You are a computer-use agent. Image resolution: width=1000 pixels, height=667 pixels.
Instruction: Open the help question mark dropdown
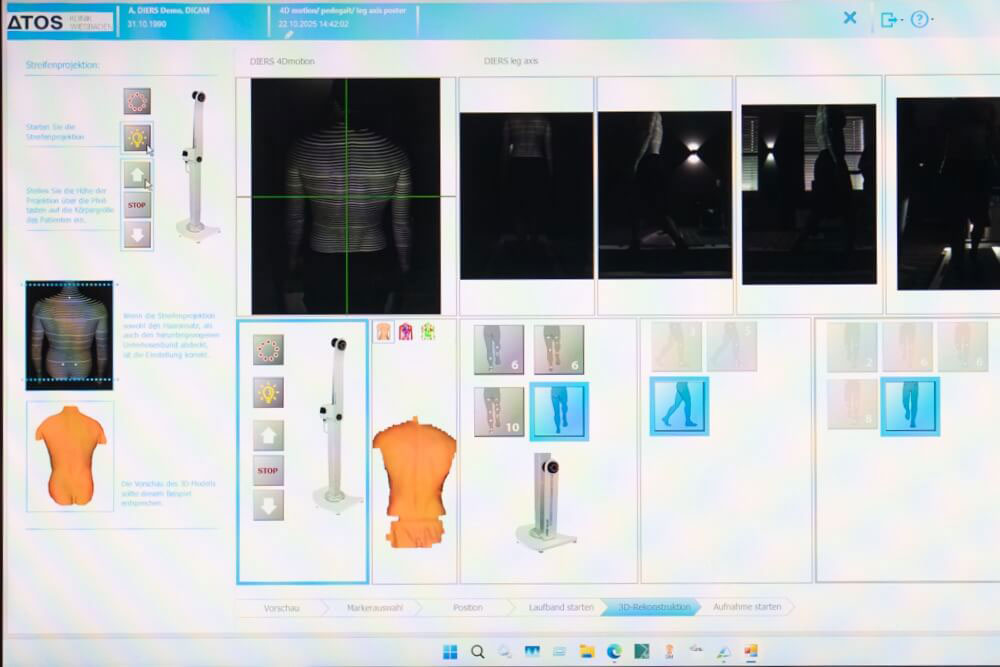(921, 19)
